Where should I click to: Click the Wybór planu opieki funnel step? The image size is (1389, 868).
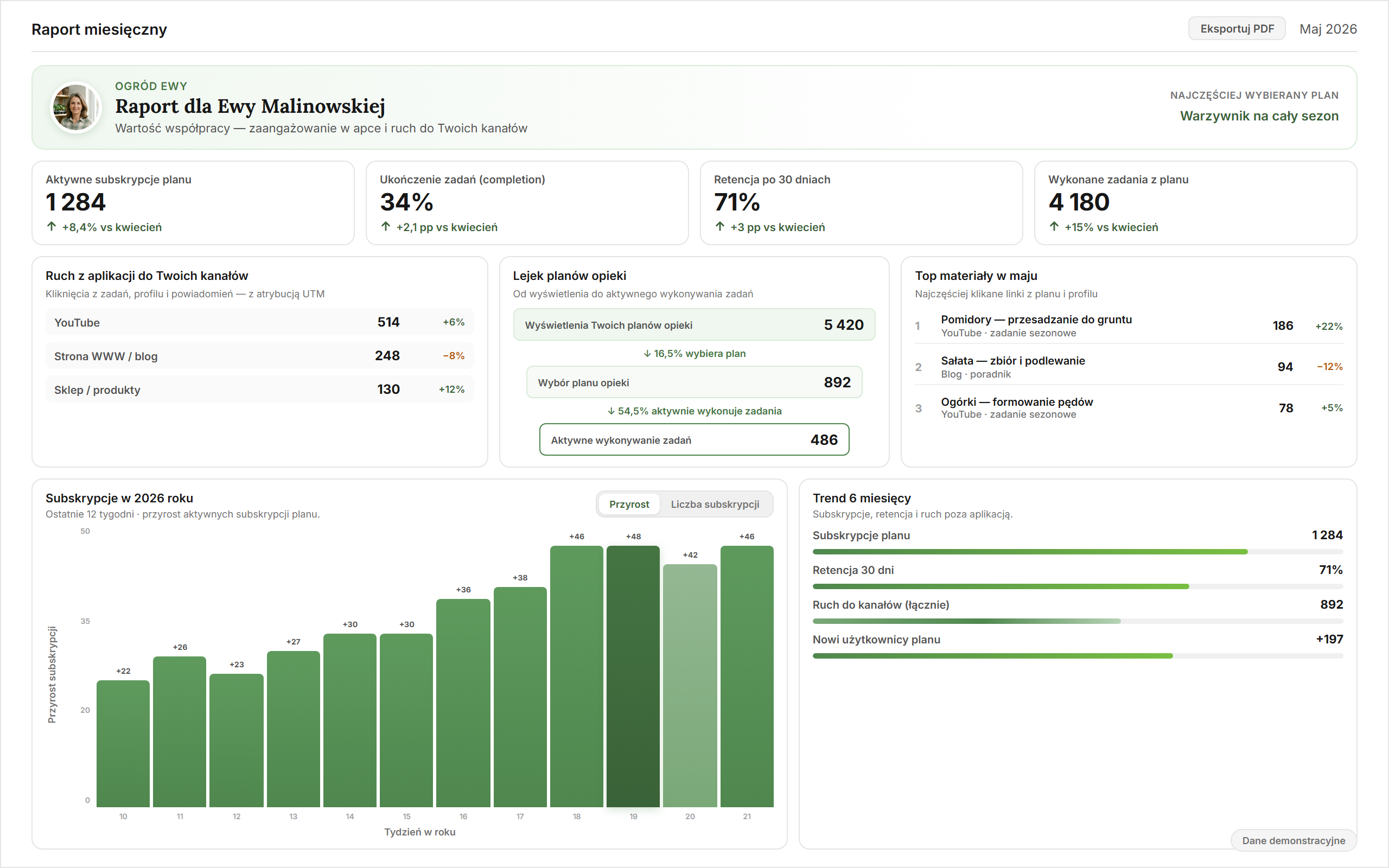click(x=694, y=382)
